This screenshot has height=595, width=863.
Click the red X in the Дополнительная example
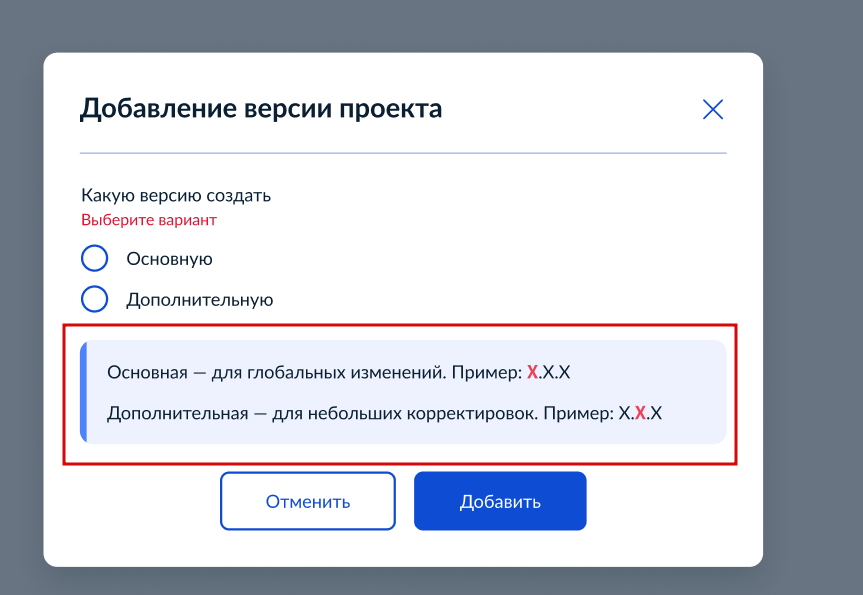coord(640,413)
